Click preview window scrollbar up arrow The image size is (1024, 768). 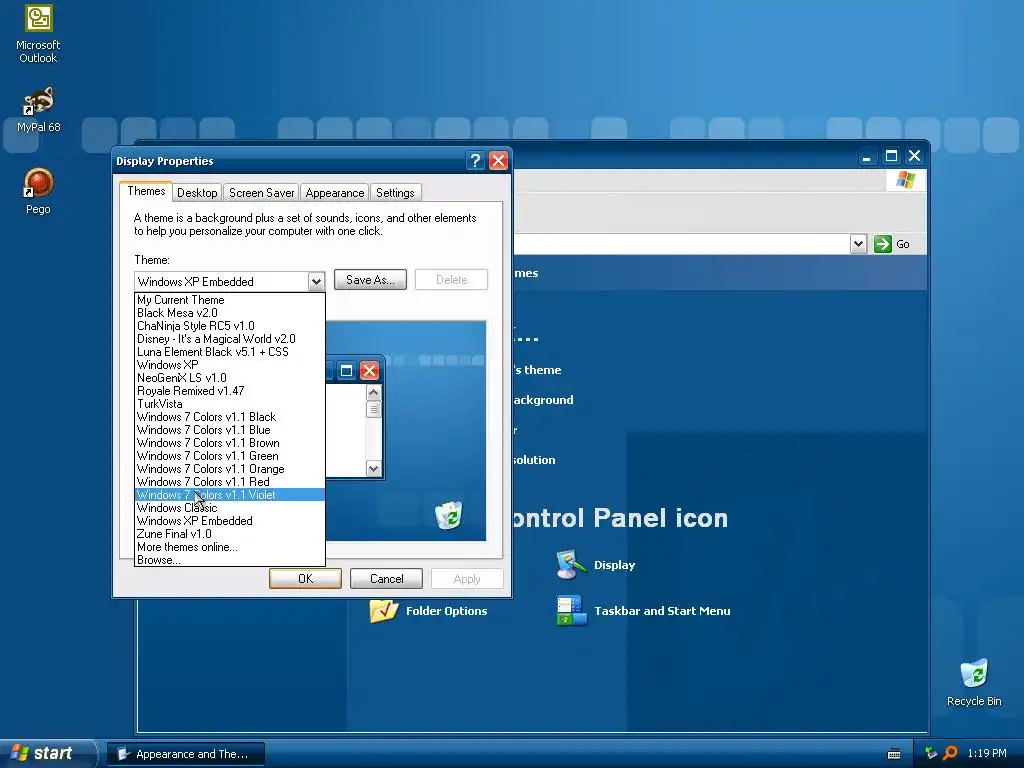(x=374, y=392)
